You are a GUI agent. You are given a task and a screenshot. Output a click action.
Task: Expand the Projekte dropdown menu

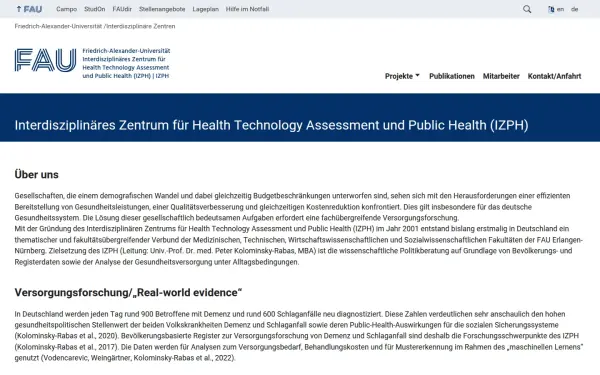point(402,76)
